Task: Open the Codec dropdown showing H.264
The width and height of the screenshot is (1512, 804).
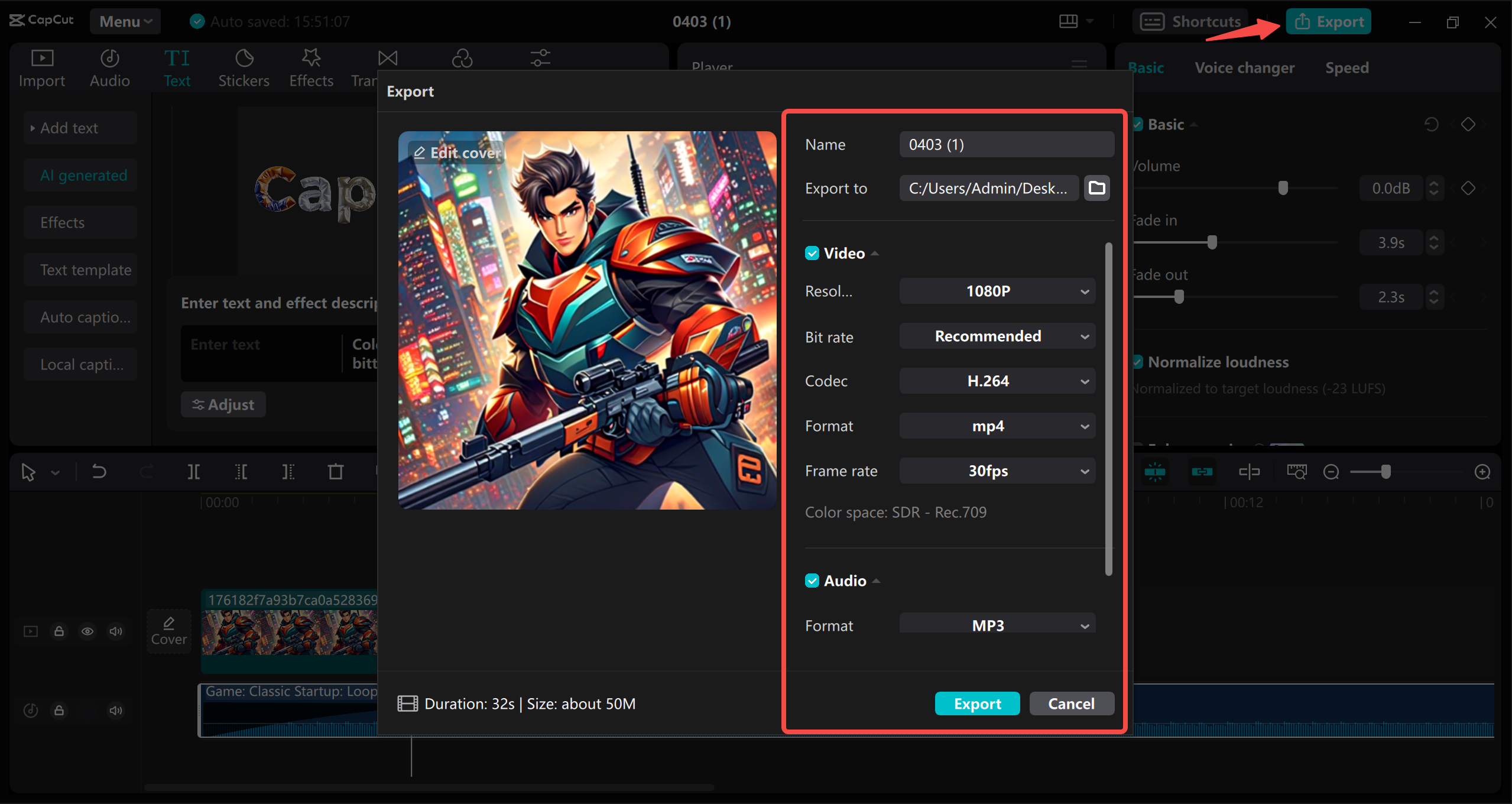Action: coord(997,381)
